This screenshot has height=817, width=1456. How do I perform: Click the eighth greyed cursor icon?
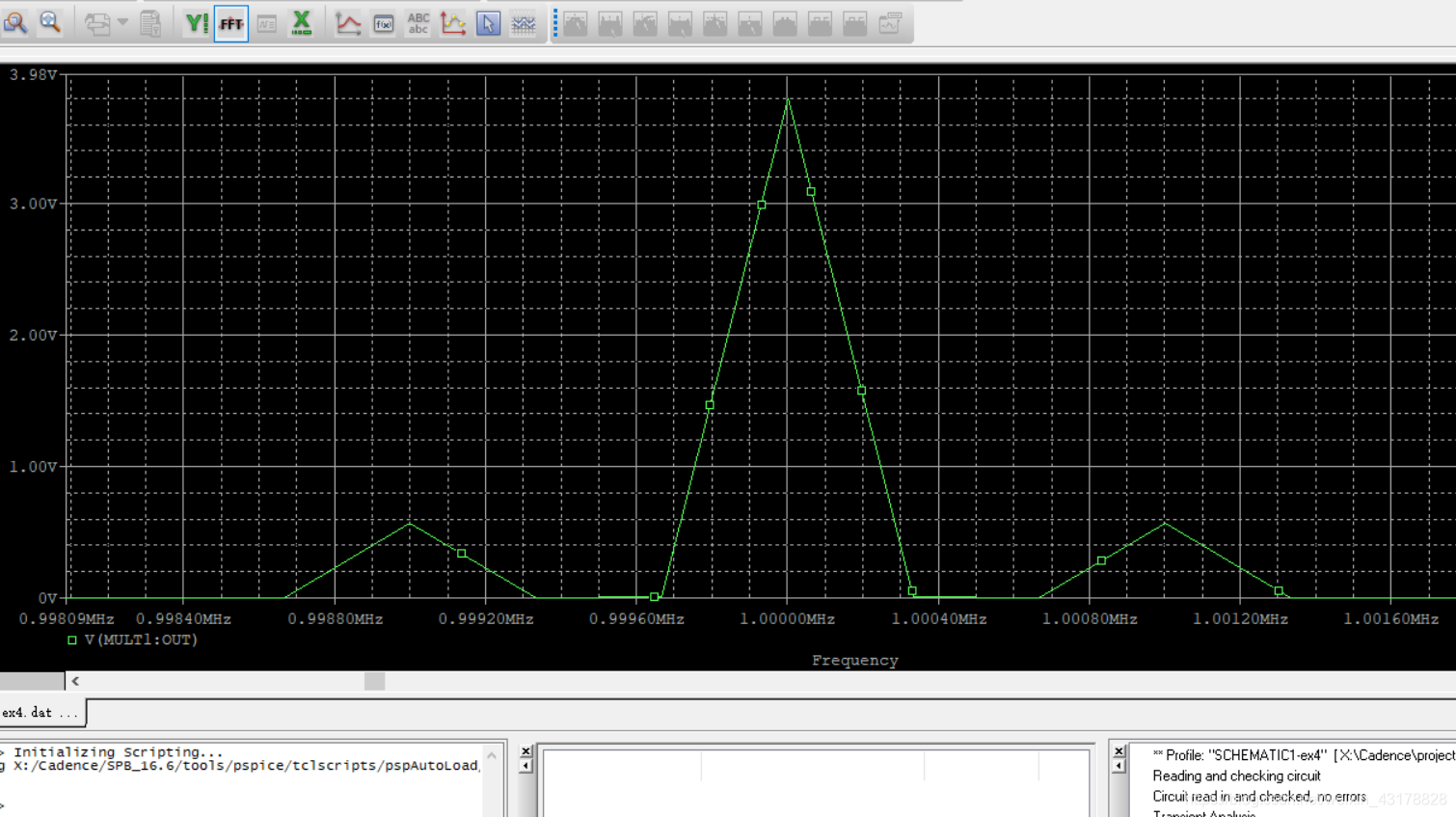click(x=820, y=23)
